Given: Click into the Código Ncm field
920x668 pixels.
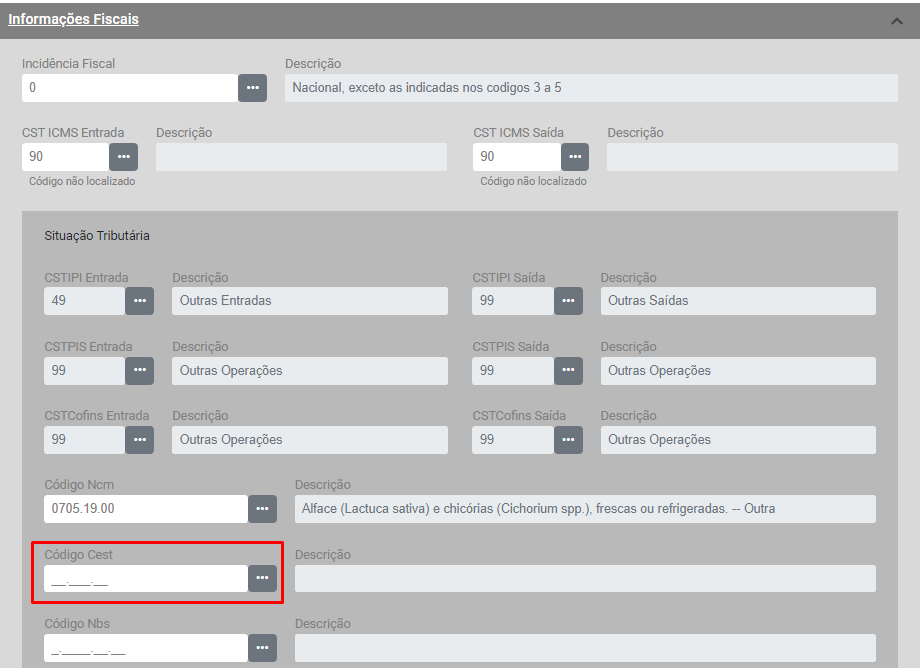Looking at the screenshot, I should pos(146,509).
